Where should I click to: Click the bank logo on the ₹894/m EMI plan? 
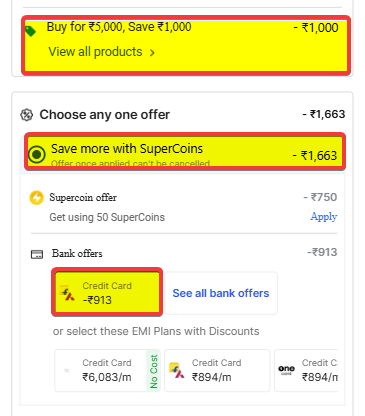pyautogui.click(x=177, y=371)
